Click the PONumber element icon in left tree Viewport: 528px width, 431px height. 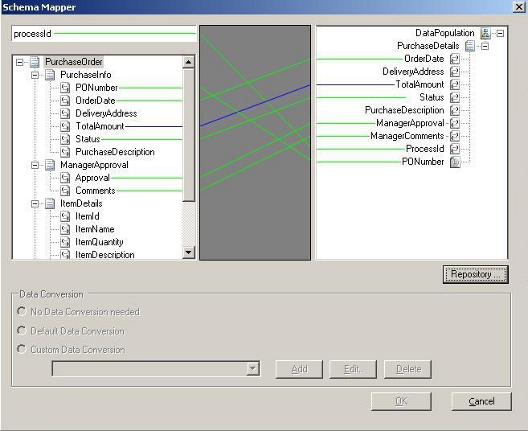click(65, 88)
